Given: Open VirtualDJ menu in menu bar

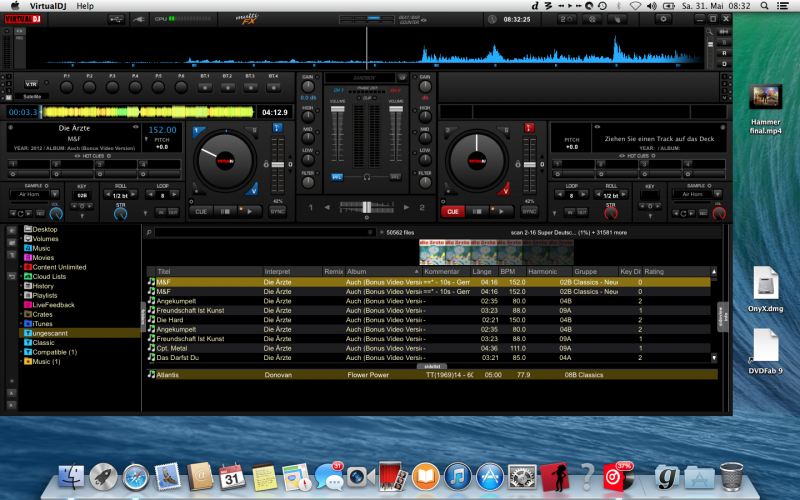Looking at the screenshot, I should pos(48,6).
